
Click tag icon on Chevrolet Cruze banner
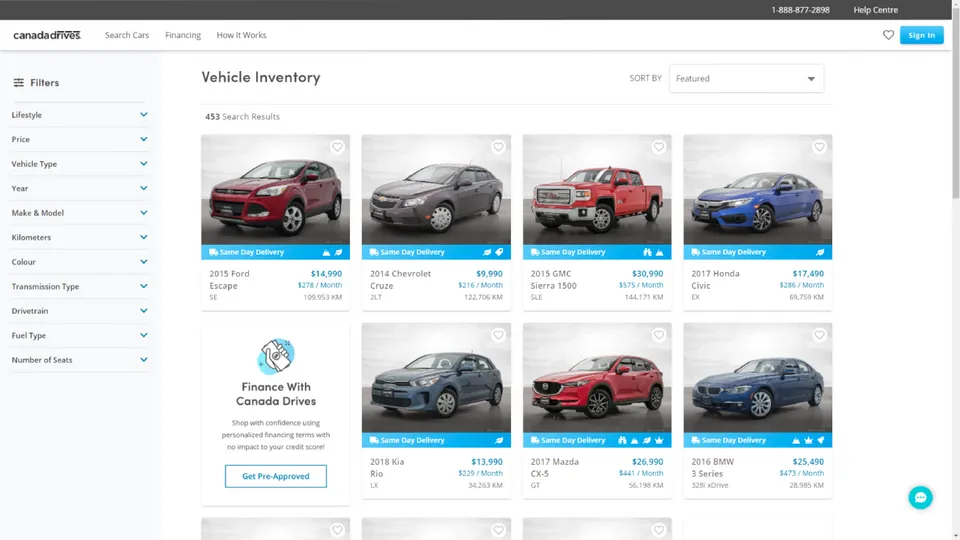click(x=499, y=252)
